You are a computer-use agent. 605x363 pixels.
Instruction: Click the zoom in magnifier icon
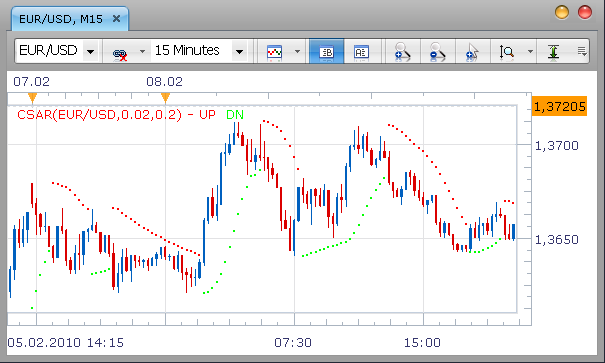[x=402, y=52]
